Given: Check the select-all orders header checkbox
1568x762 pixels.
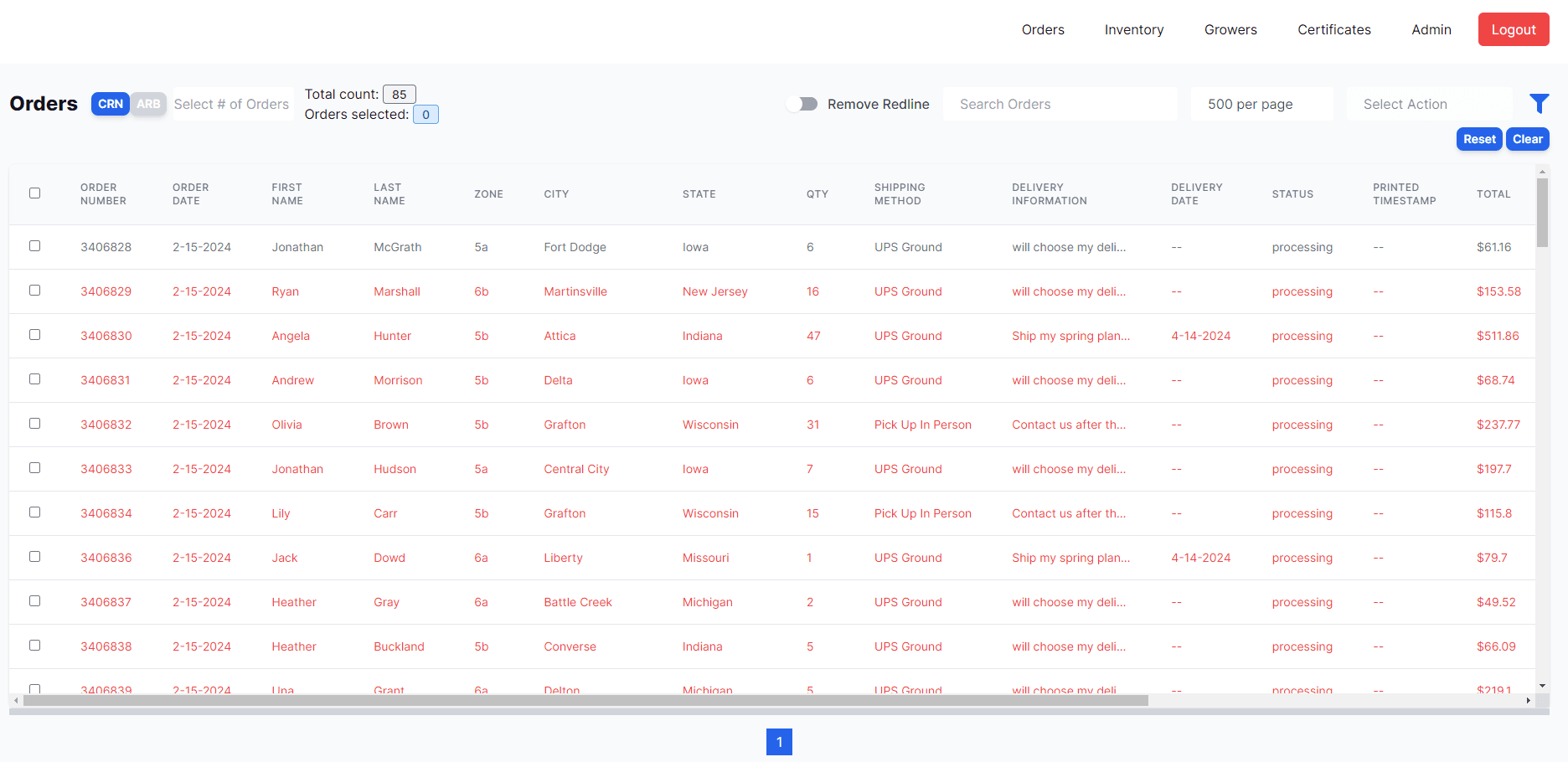Looking at the screenshot, I should click(x=35, y=193).
